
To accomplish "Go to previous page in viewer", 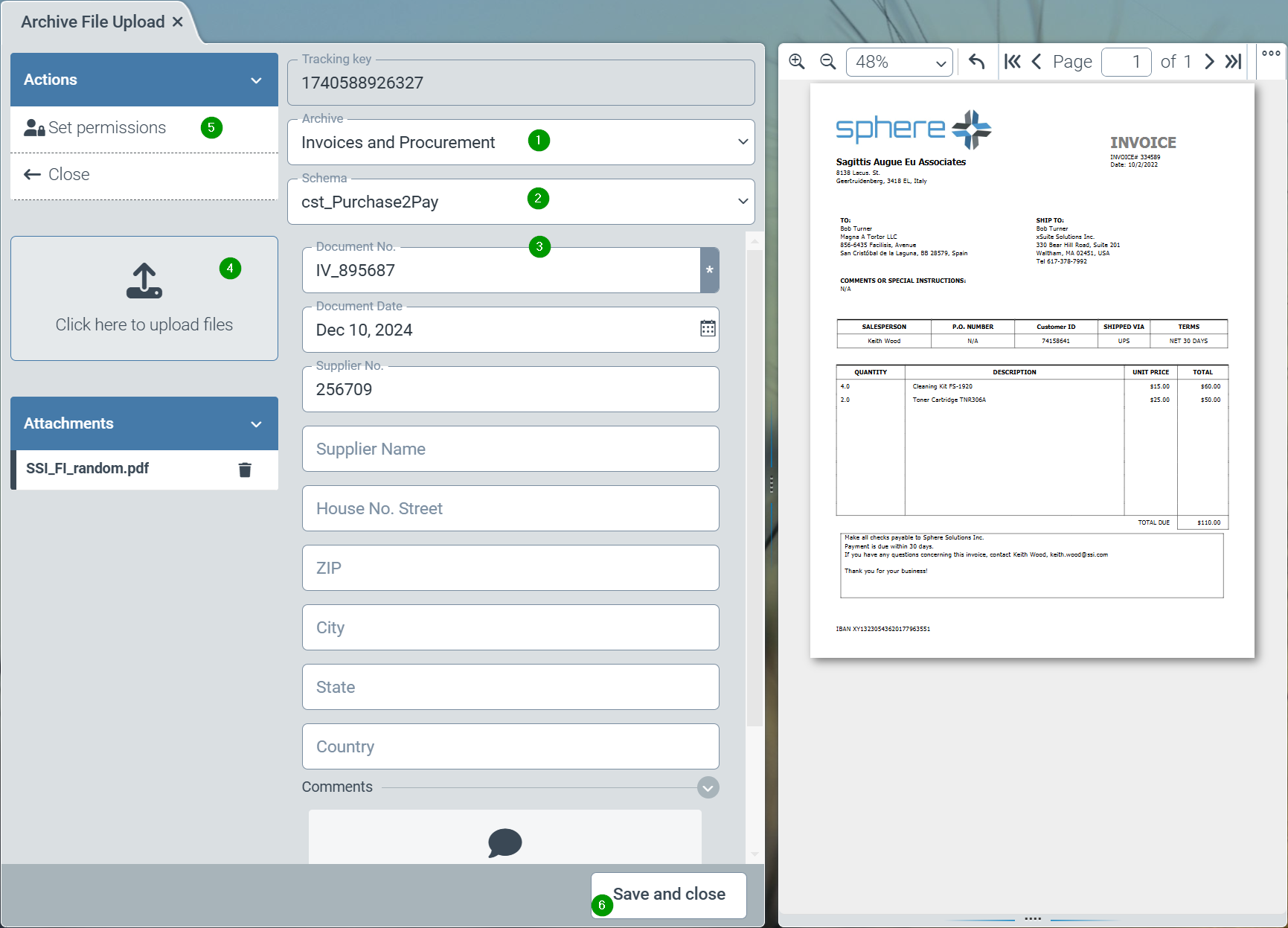I will (x=1037, y=62).
